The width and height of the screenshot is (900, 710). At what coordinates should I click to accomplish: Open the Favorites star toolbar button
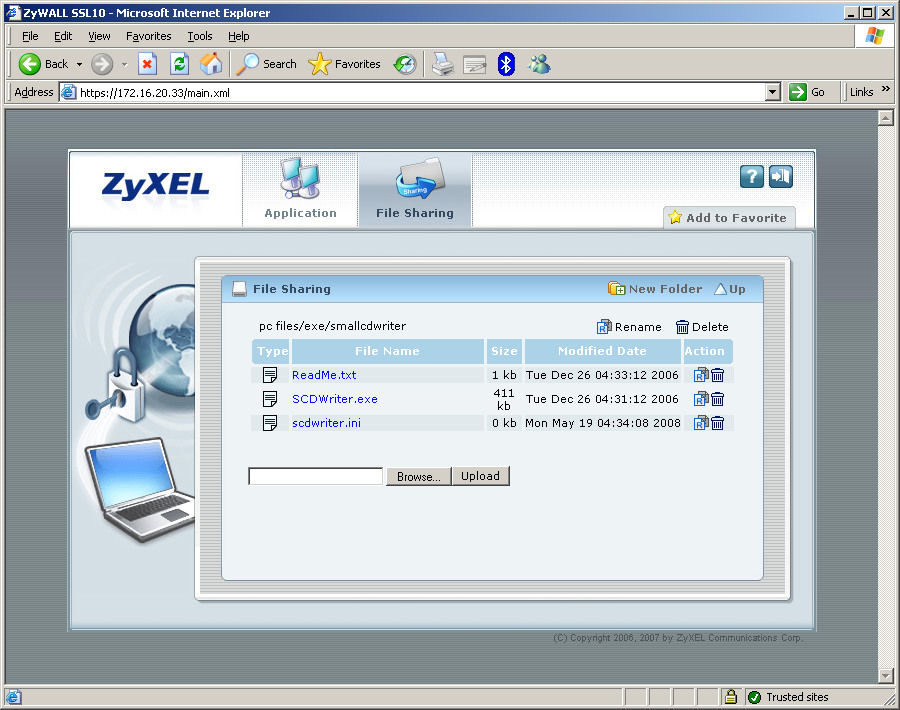pos(344,64)
